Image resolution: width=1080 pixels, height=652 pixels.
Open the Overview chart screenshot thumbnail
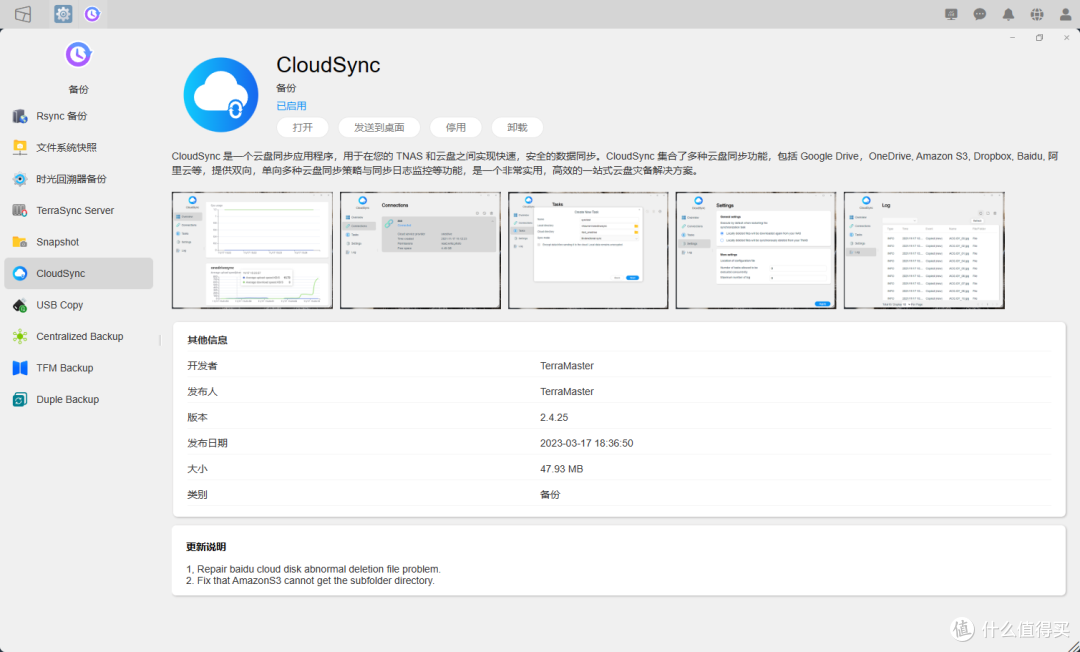pos(252,251)
